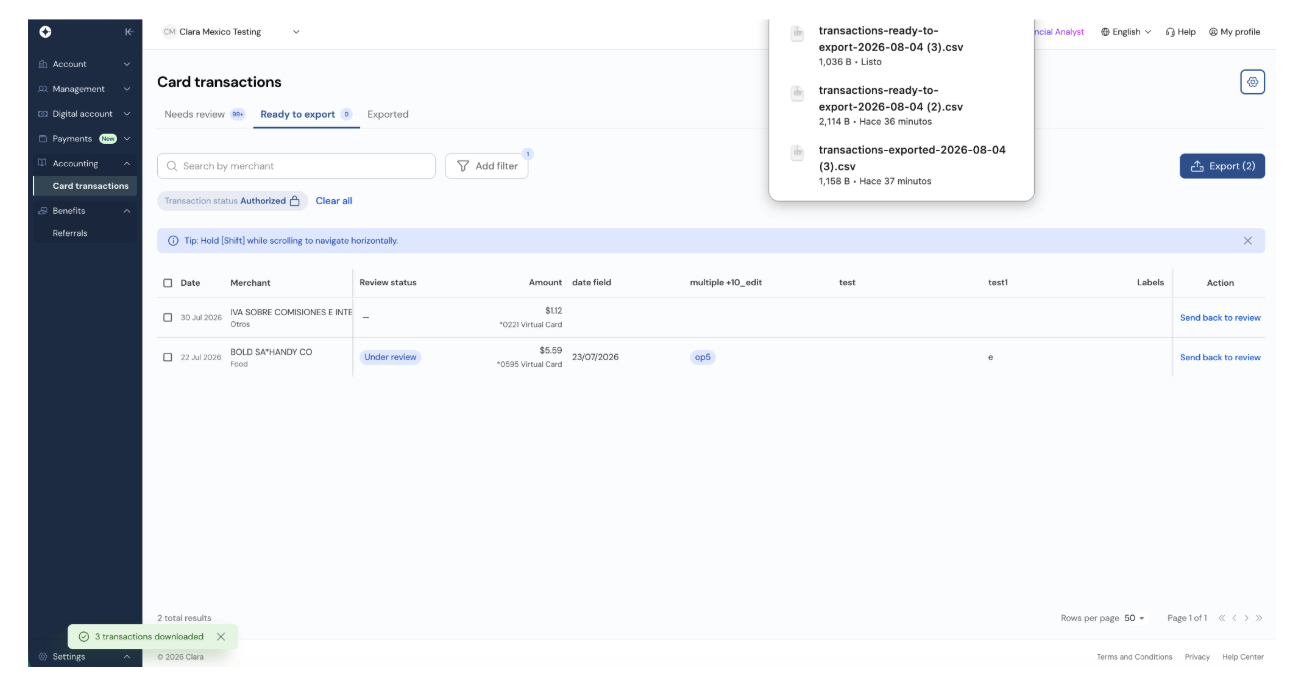Image resolution: width=1316 pixels, height=688 pixels.
Task: Click the Amount column header
Action: coord(545,283)
